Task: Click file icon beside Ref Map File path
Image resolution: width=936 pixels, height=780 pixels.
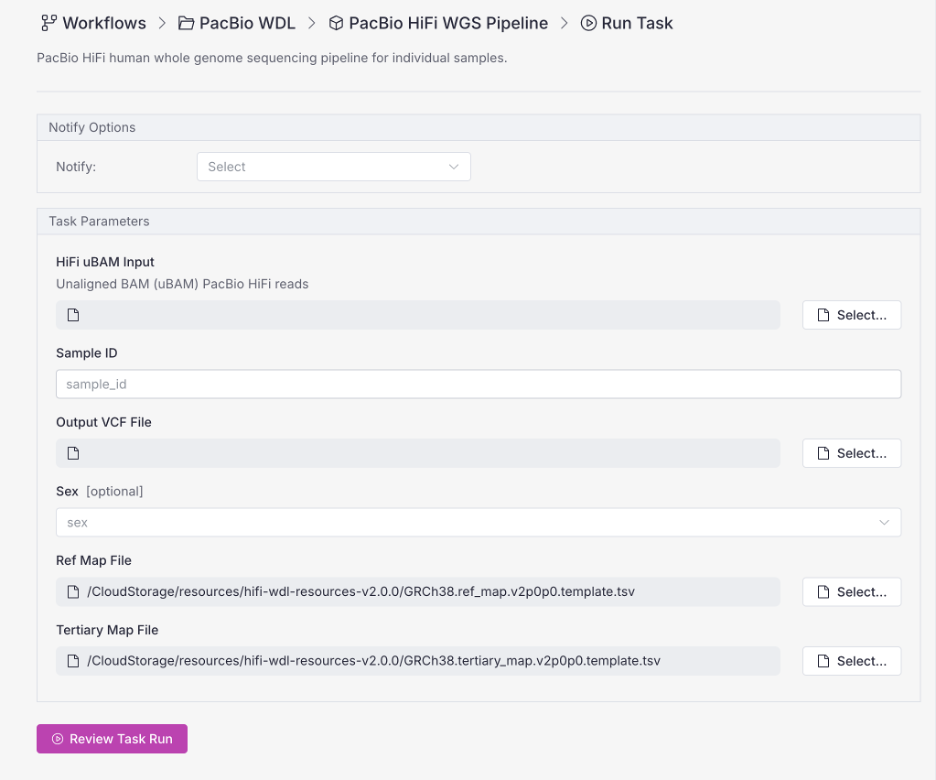Action: point(73,592)
